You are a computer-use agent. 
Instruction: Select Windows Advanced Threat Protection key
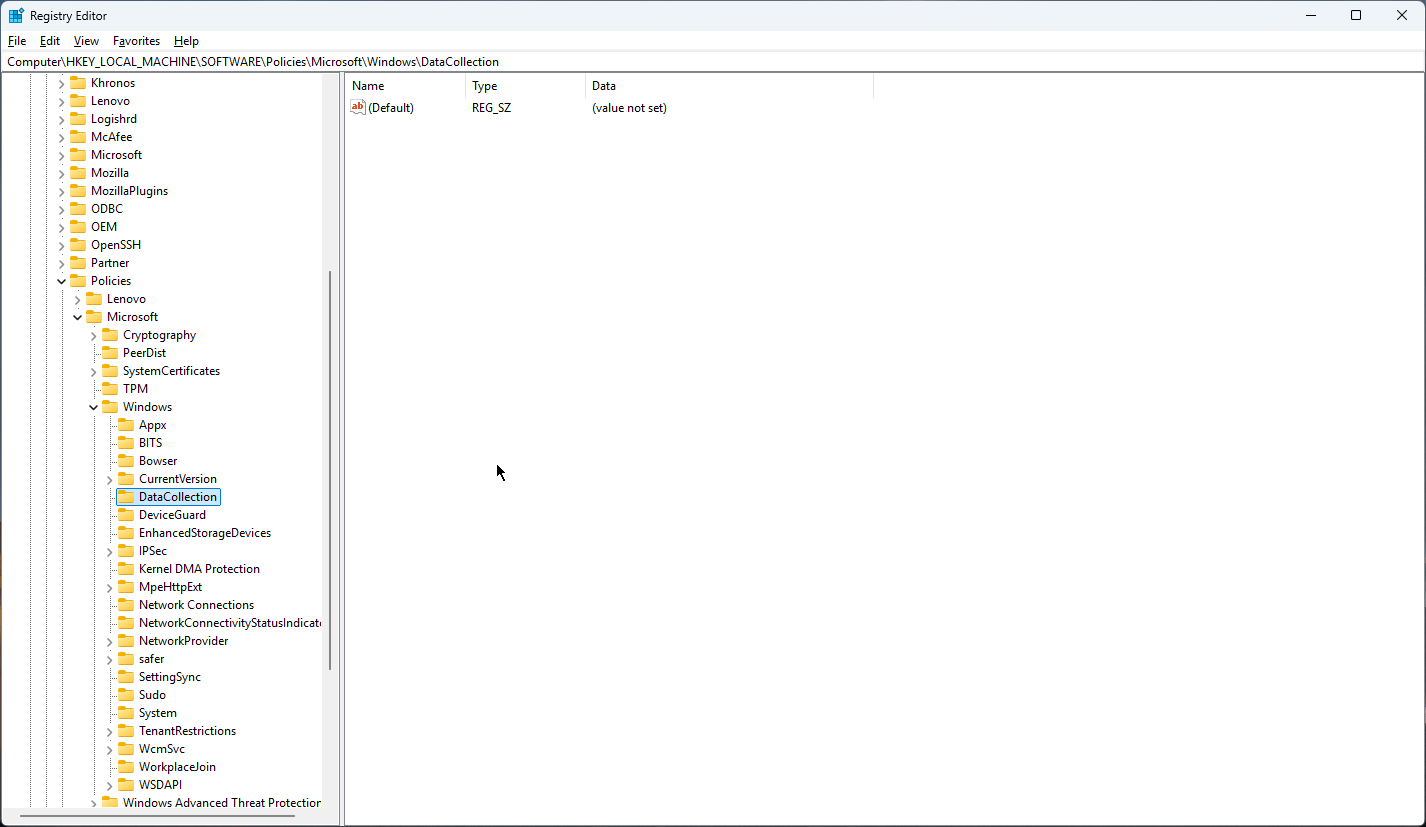(221, 803)
